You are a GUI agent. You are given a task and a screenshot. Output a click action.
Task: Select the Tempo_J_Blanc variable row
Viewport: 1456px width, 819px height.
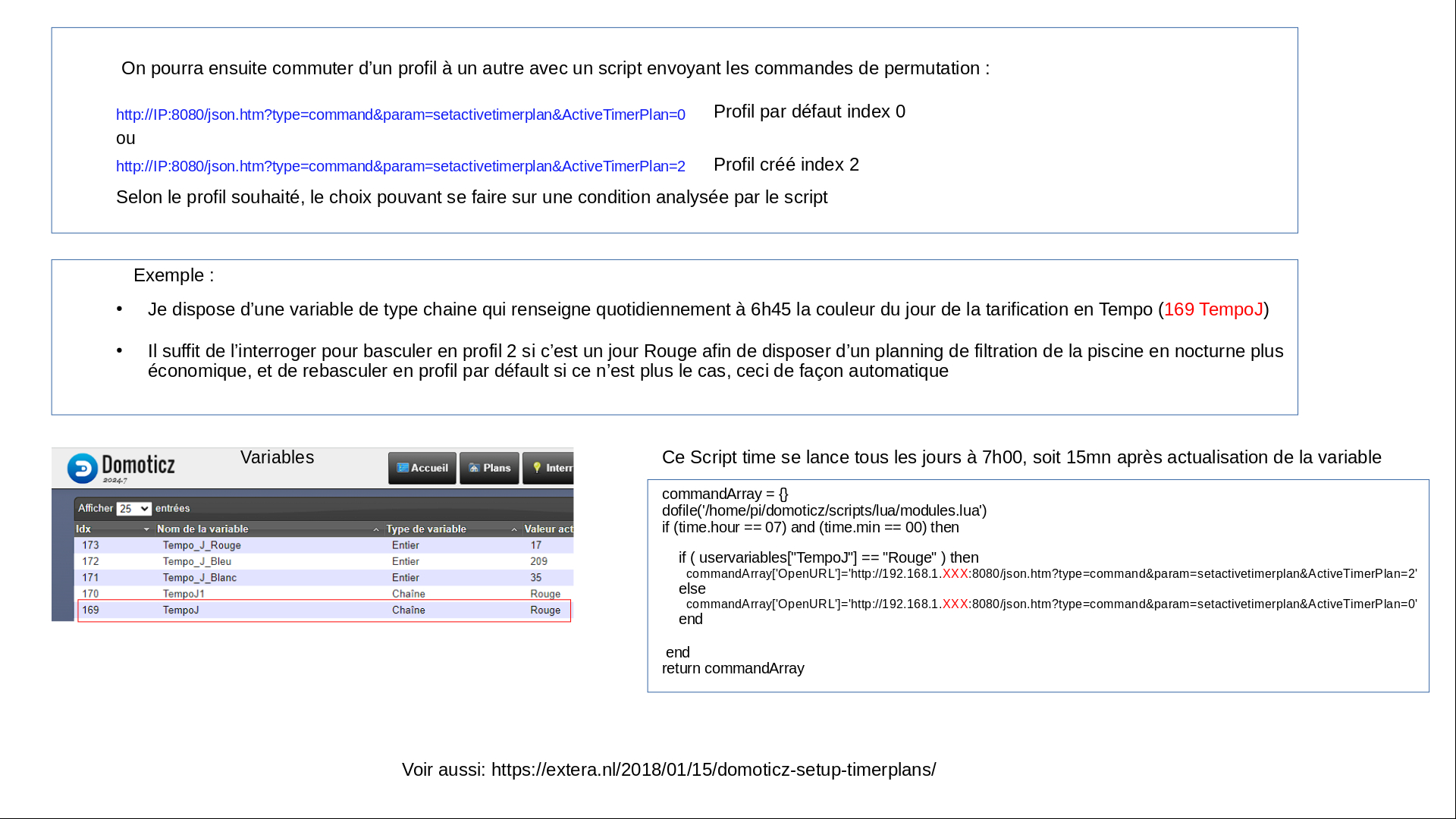[325, 578]
